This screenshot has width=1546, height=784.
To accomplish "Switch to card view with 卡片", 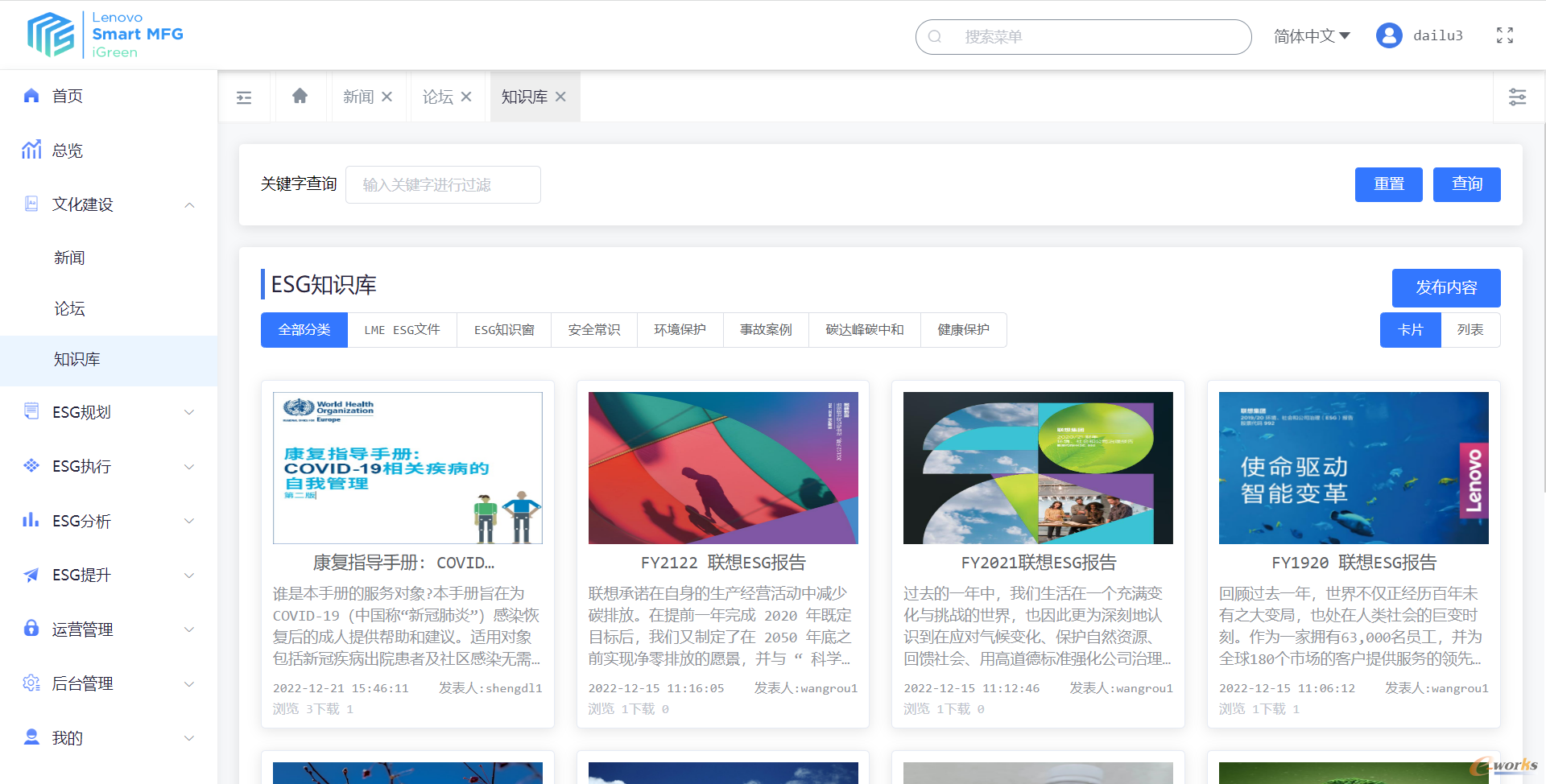I will 1411,330.
